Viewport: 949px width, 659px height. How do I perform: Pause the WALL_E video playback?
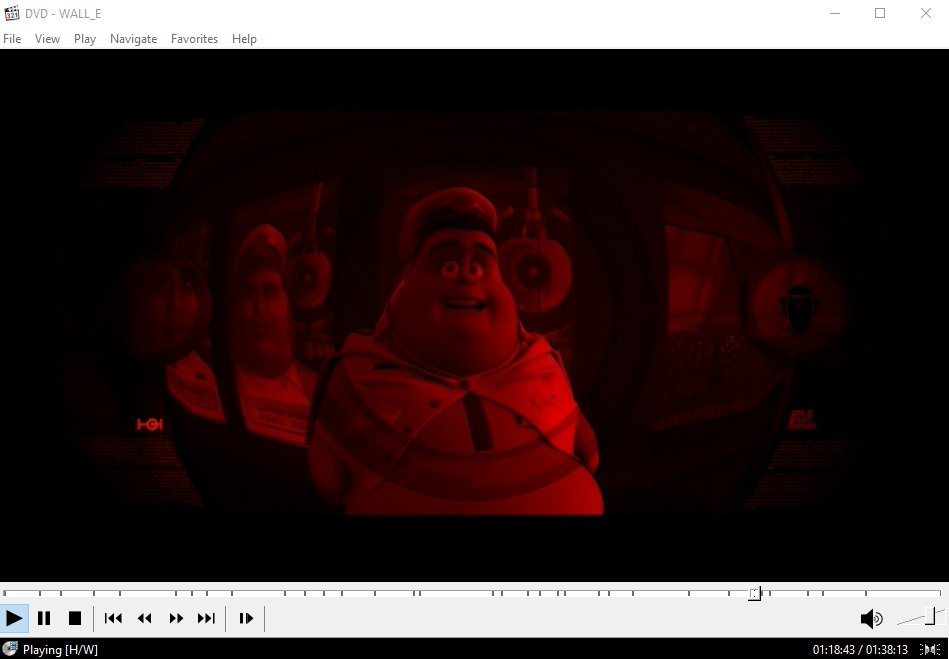click(x=44, y=618)
